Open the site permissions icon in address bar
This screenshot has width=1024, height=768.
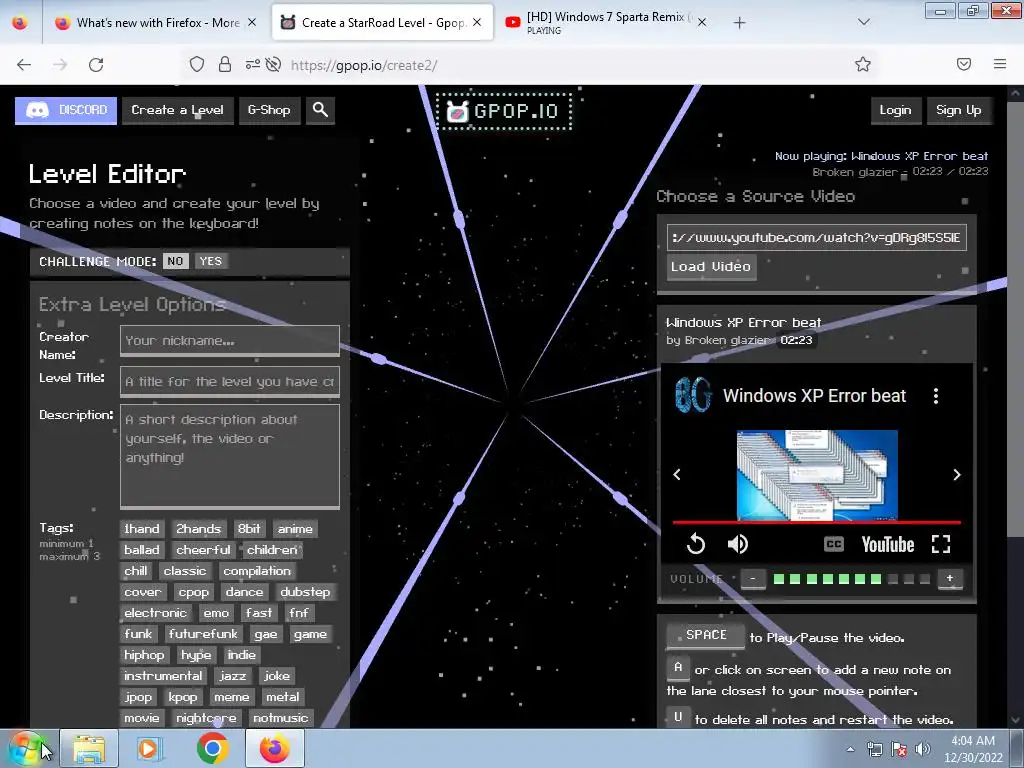(253, 64)
